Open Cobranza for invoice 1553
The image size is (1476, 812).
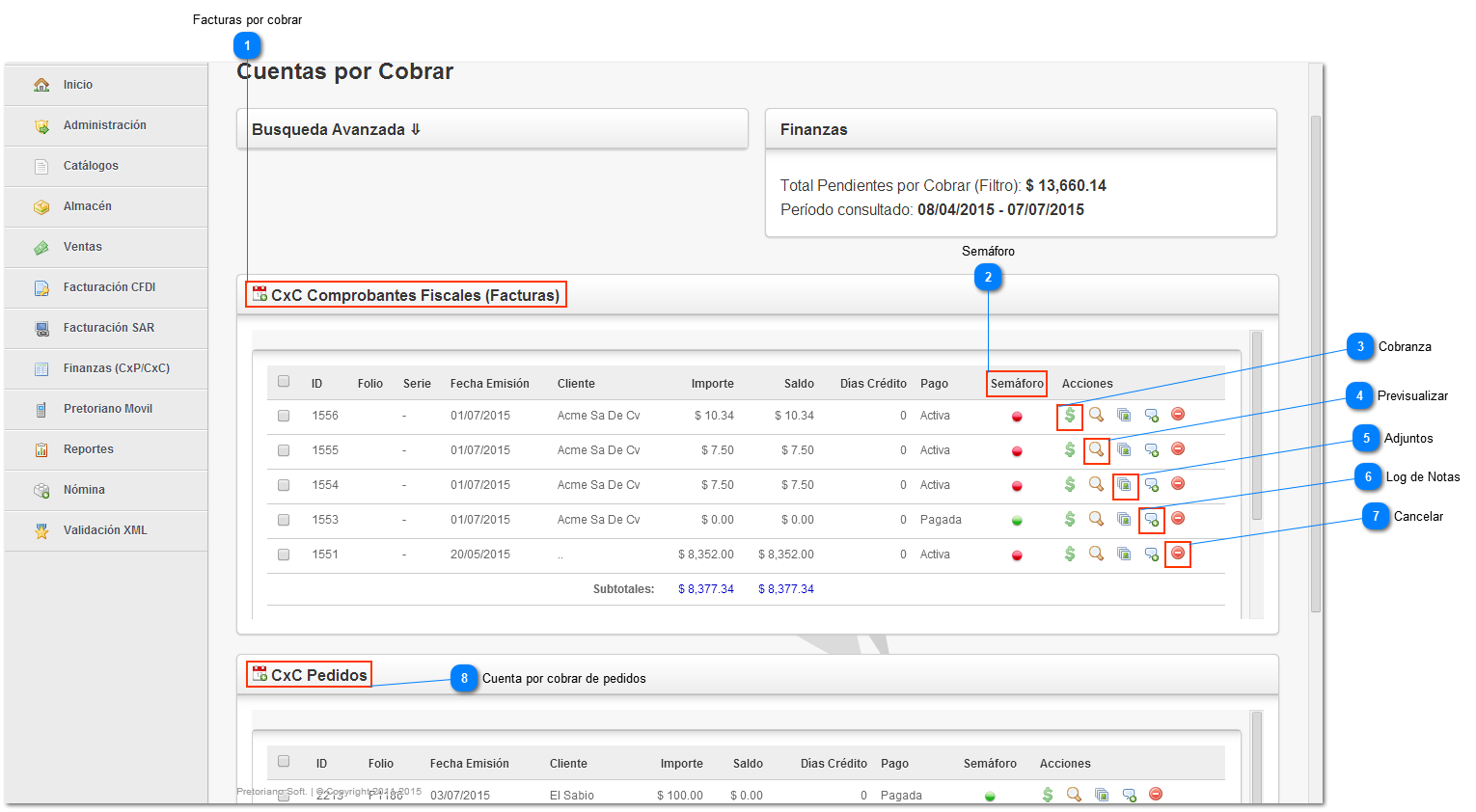[1070, 519]
